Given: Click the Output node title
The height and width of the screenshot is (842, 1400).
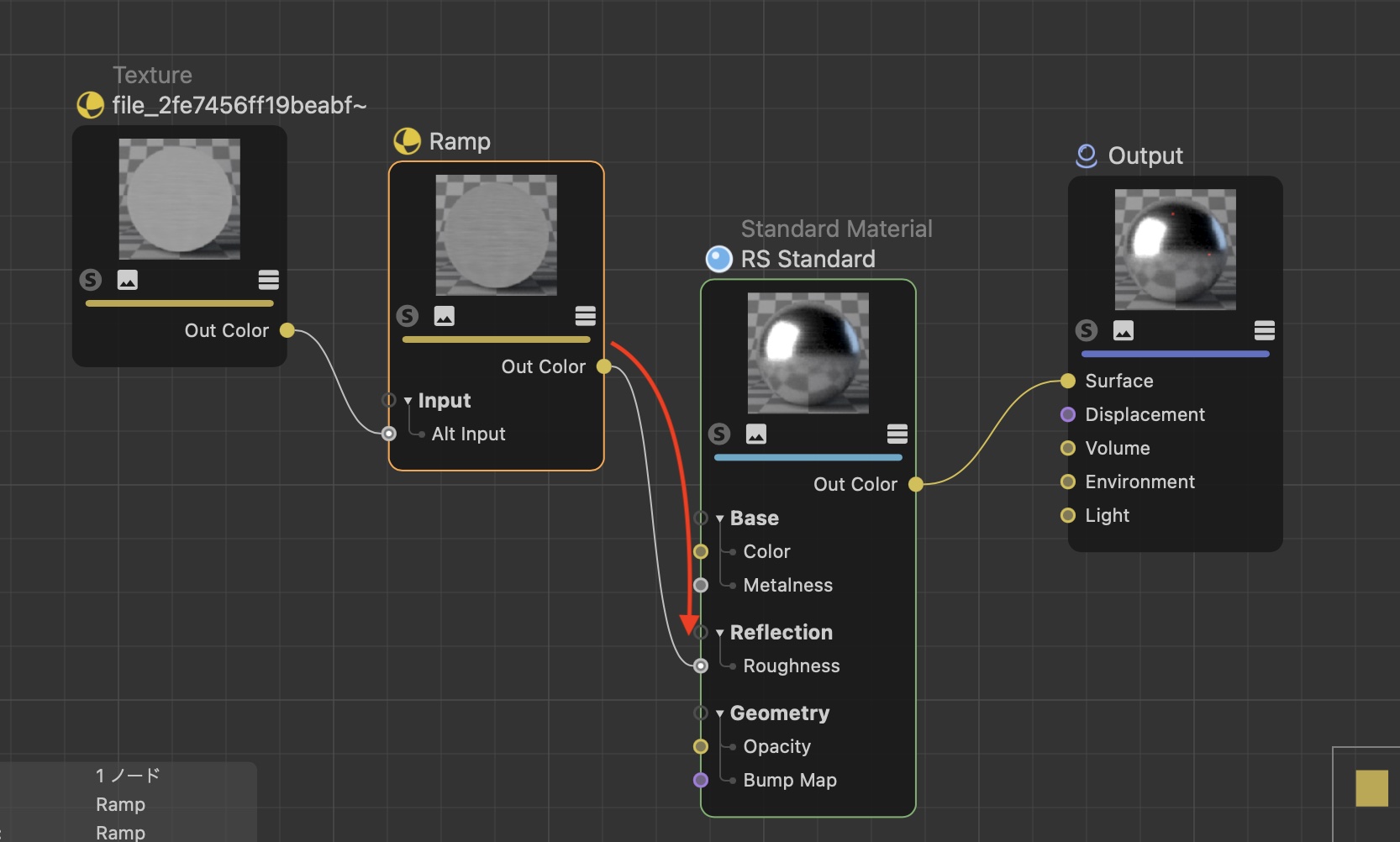Looking at the screenshot, I should [1145, 155].
